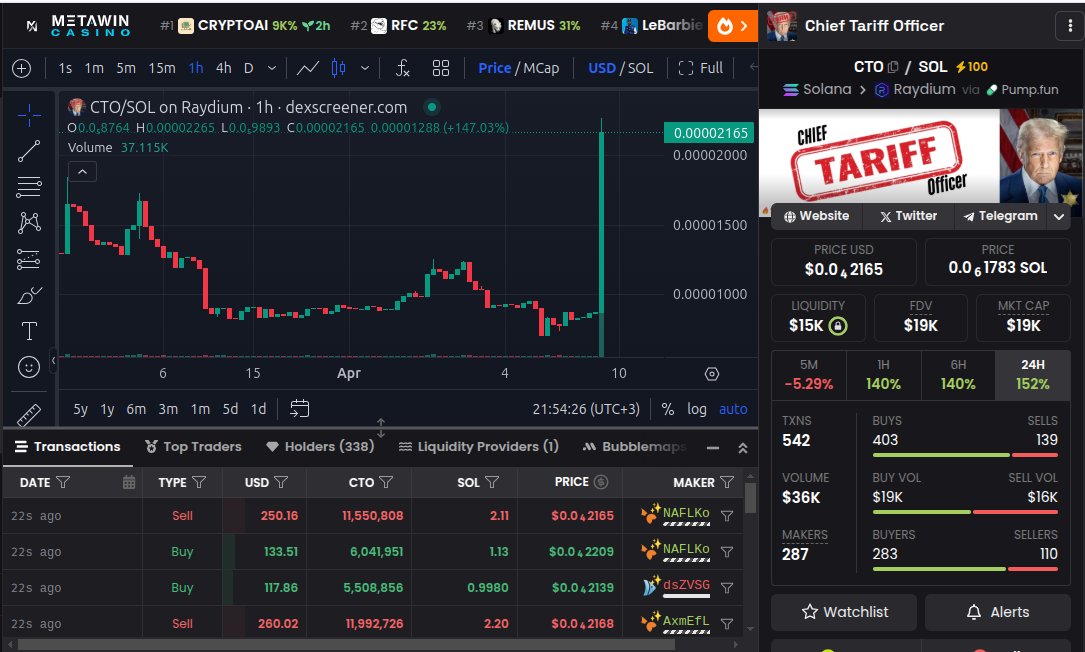Select the brush drawing tool
The width and height of the screenshot is (1085, 652).
28,296
